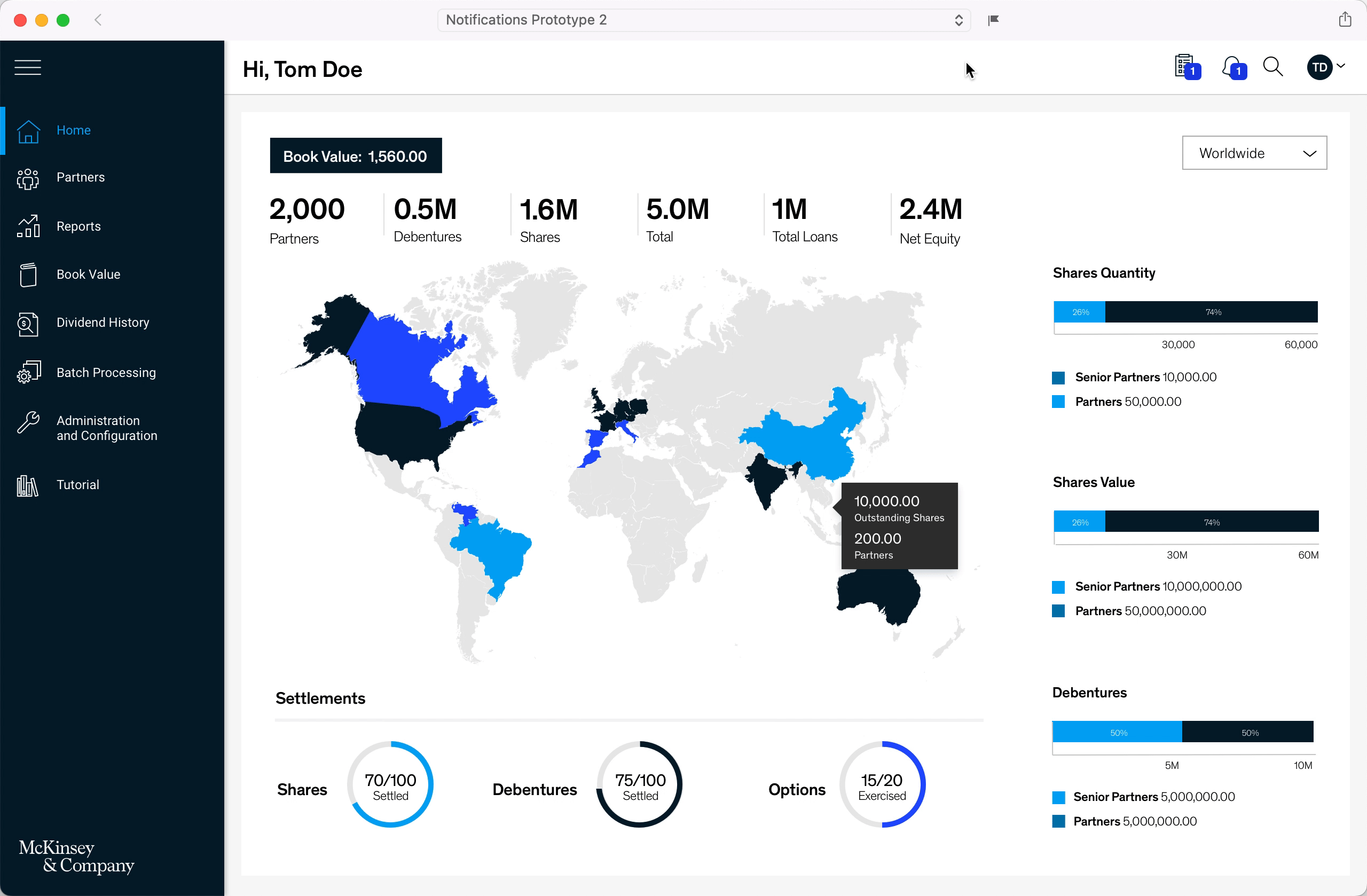Expand the Worldwide region dropdown
Screen dimensions: 1367x896
click(1254, 153)
